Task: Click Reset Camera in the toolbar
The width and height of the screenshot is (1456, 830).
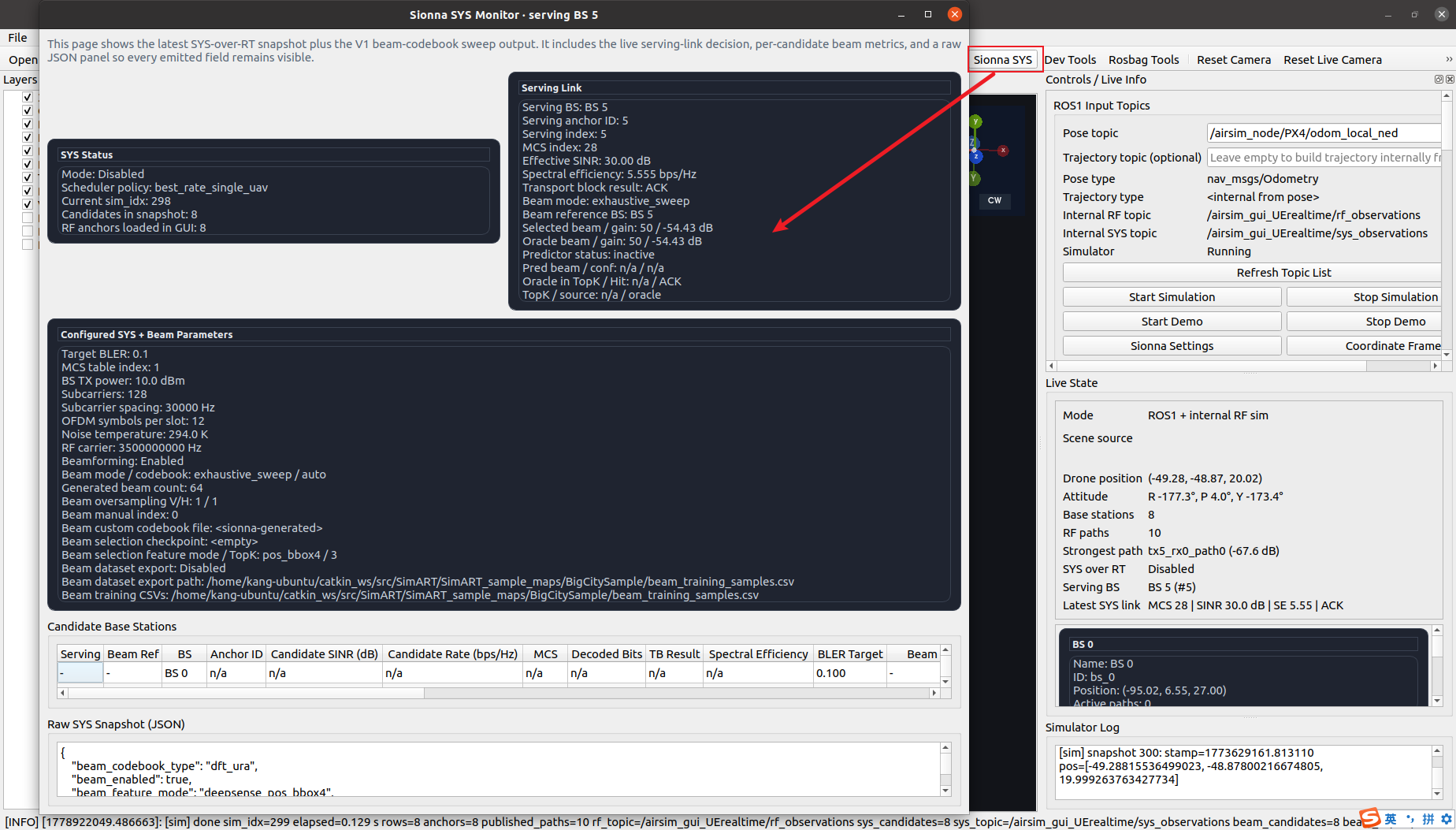Action: tap(1234, 60)
